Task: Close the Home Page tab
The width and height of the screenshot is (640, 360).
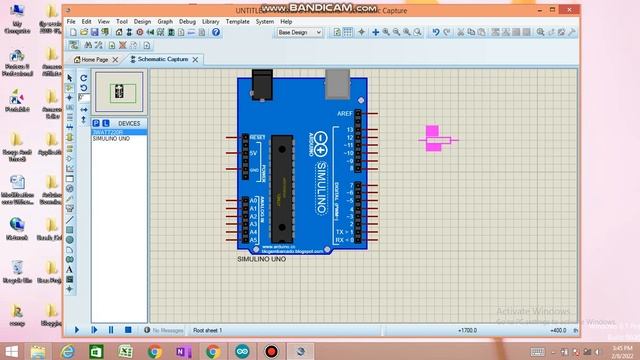Action: (x=116, y=60)
